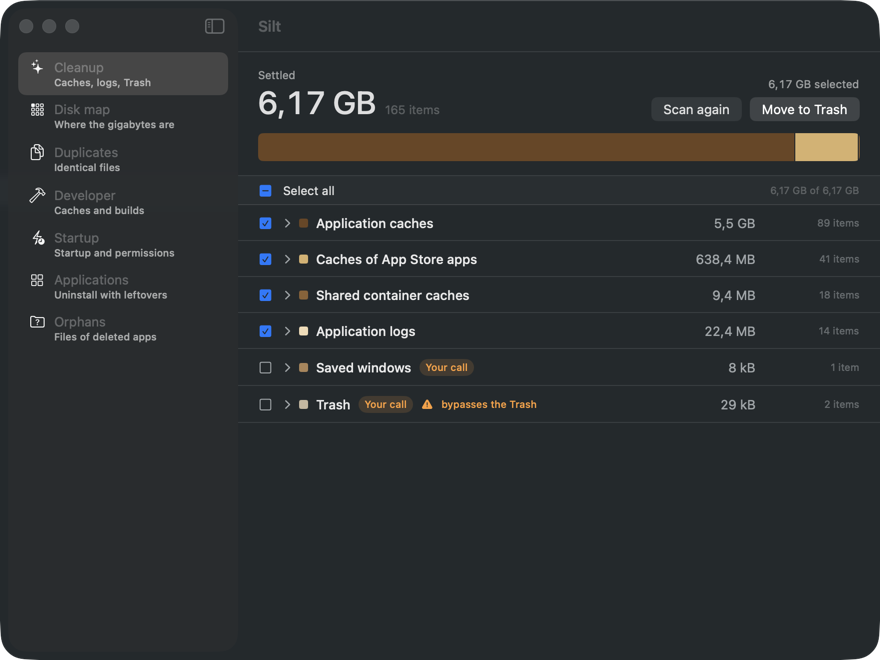The image size is (880, 660).
Task: Click the Silt window title
Action: 269,26
